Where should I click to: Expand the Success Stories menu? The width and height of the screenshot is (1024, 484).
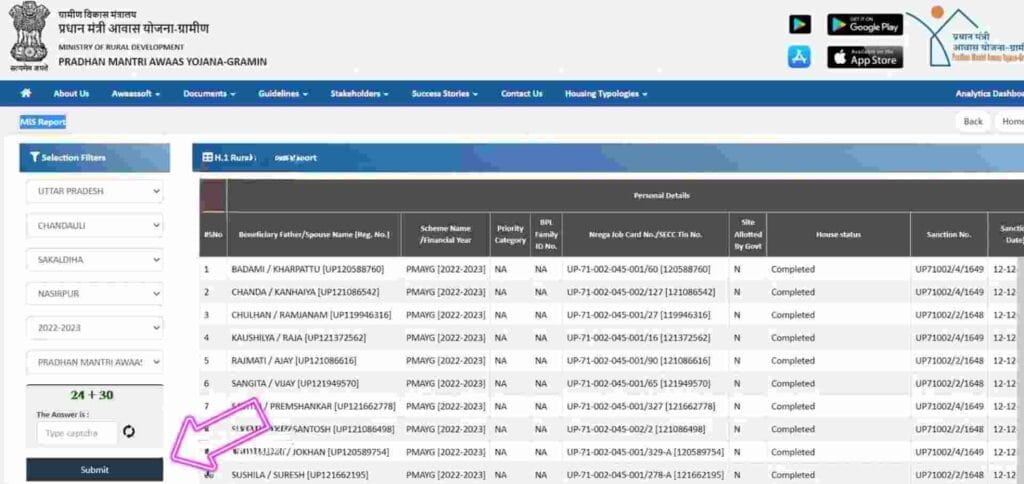click(445, 93)
